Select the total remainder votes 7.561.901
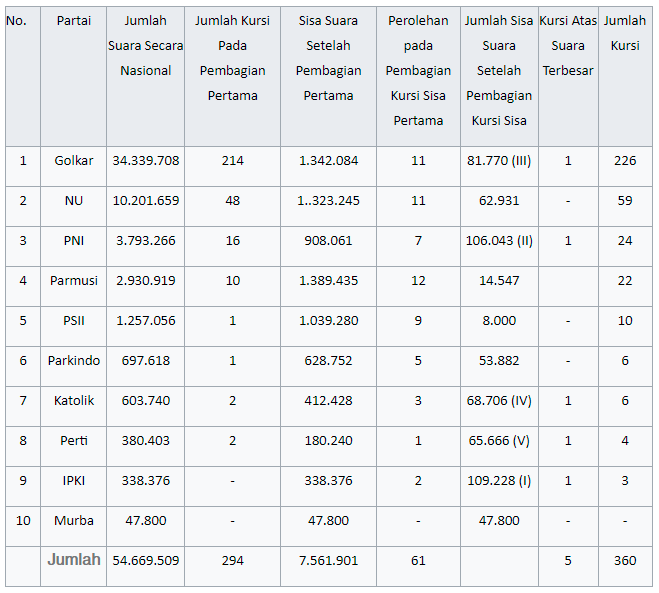The width and height of the screenshot is (659, 593). pyautogui.click(x=328, y=561)
